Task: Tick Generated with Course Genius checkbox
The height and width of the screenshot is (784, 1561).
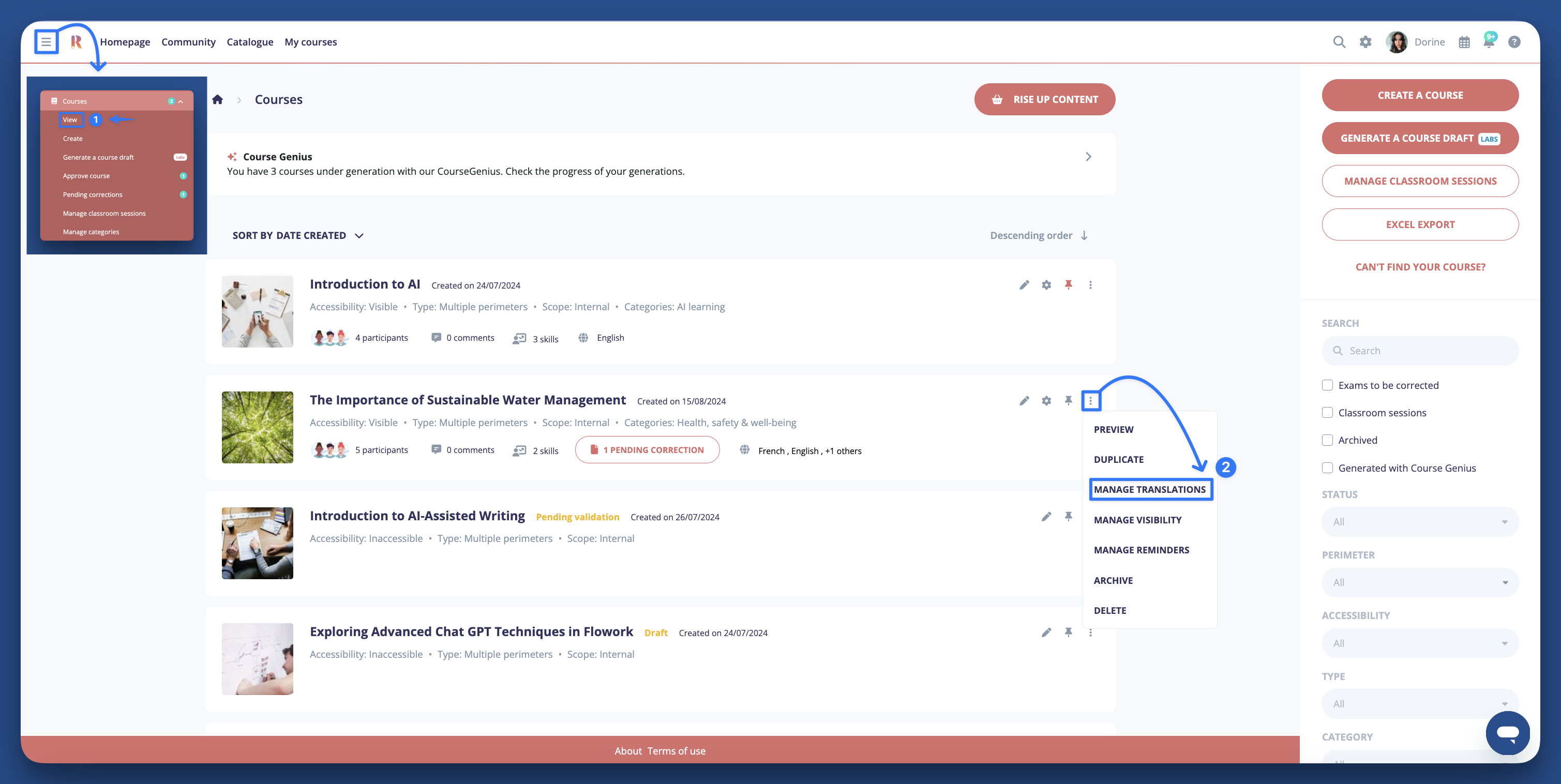Action: coord(1327,468)
